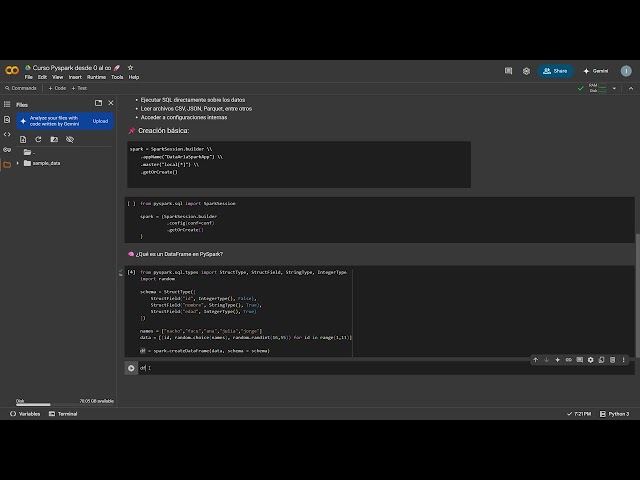This screenshot has width=640, height=480.
Task: Copy link to cell icon
Action: [569, 360]
